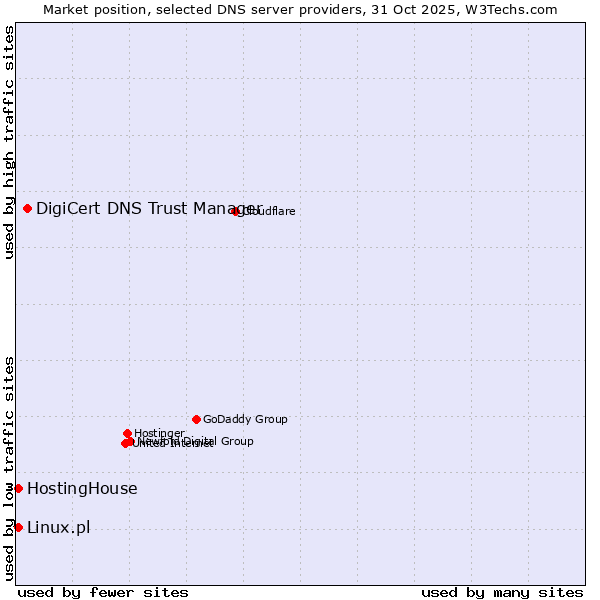Select the Newfold Digital Group marker
600x600 pixels.
coord(130,441)
